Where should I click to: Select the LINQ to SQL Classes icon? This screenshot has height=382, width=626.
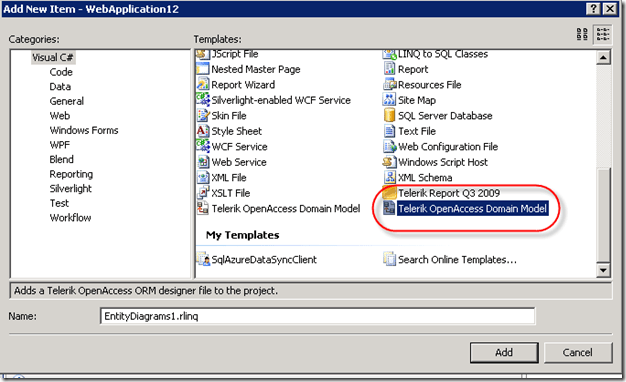click(389, 55)
